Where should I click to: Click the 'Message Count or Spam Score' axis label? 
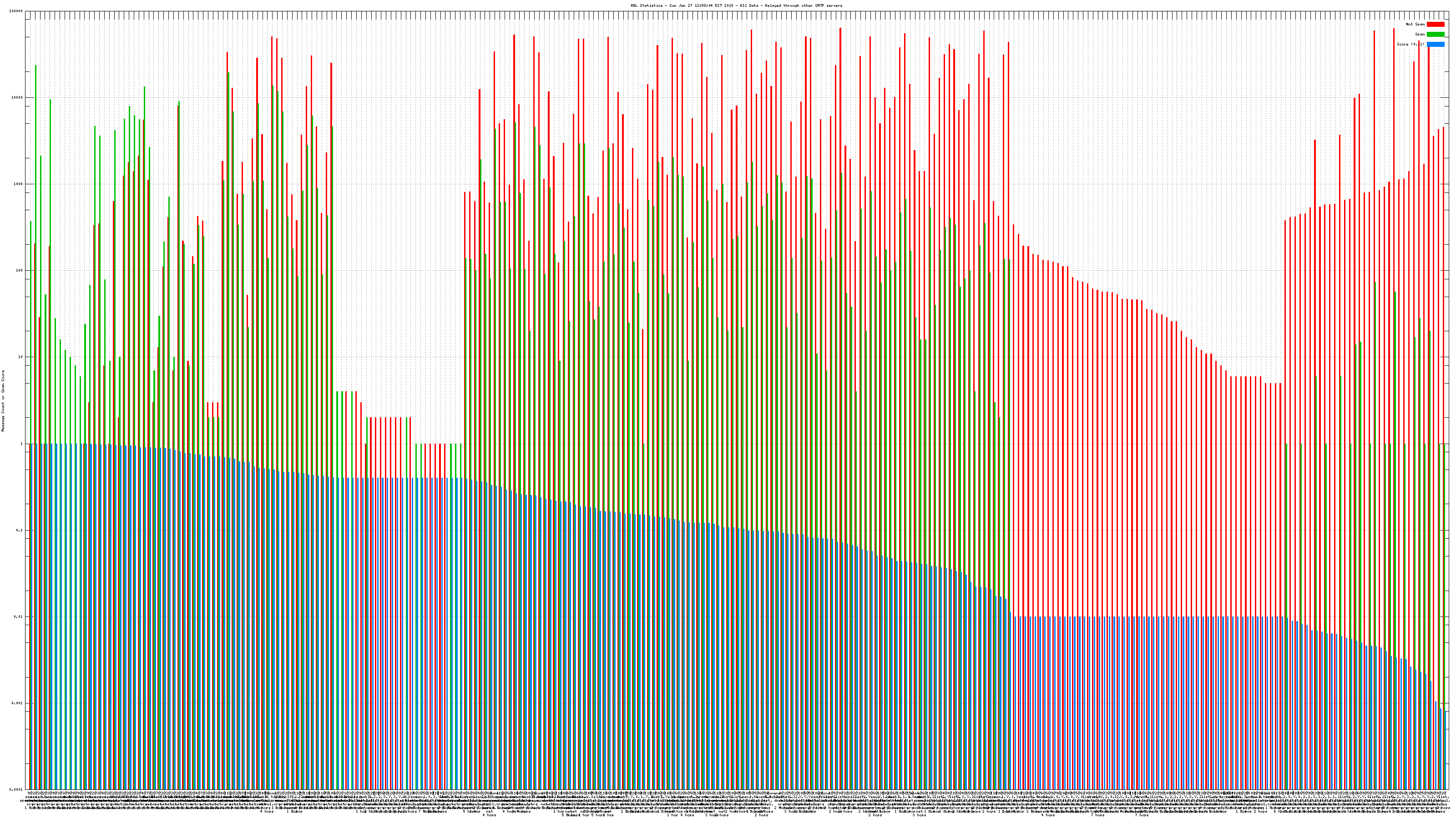[x=3, y=401]
